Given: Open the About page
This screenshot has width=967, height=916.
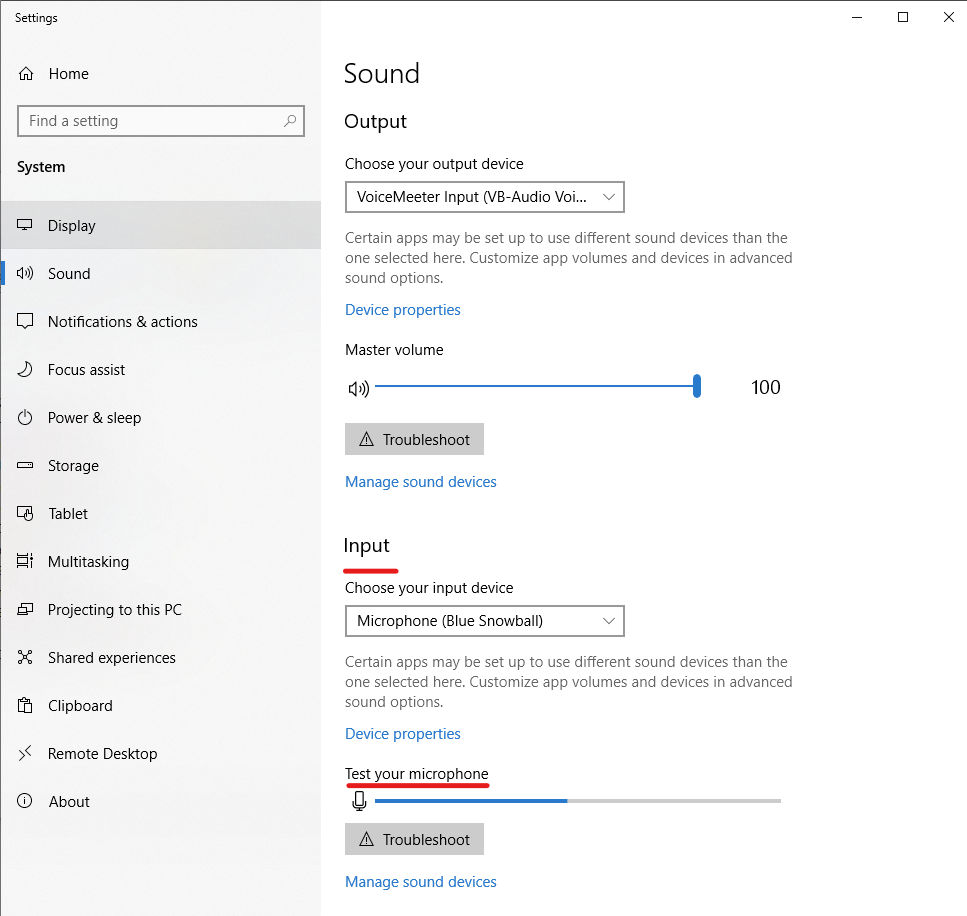Looking at the screenshot, I should pos(161,801).
